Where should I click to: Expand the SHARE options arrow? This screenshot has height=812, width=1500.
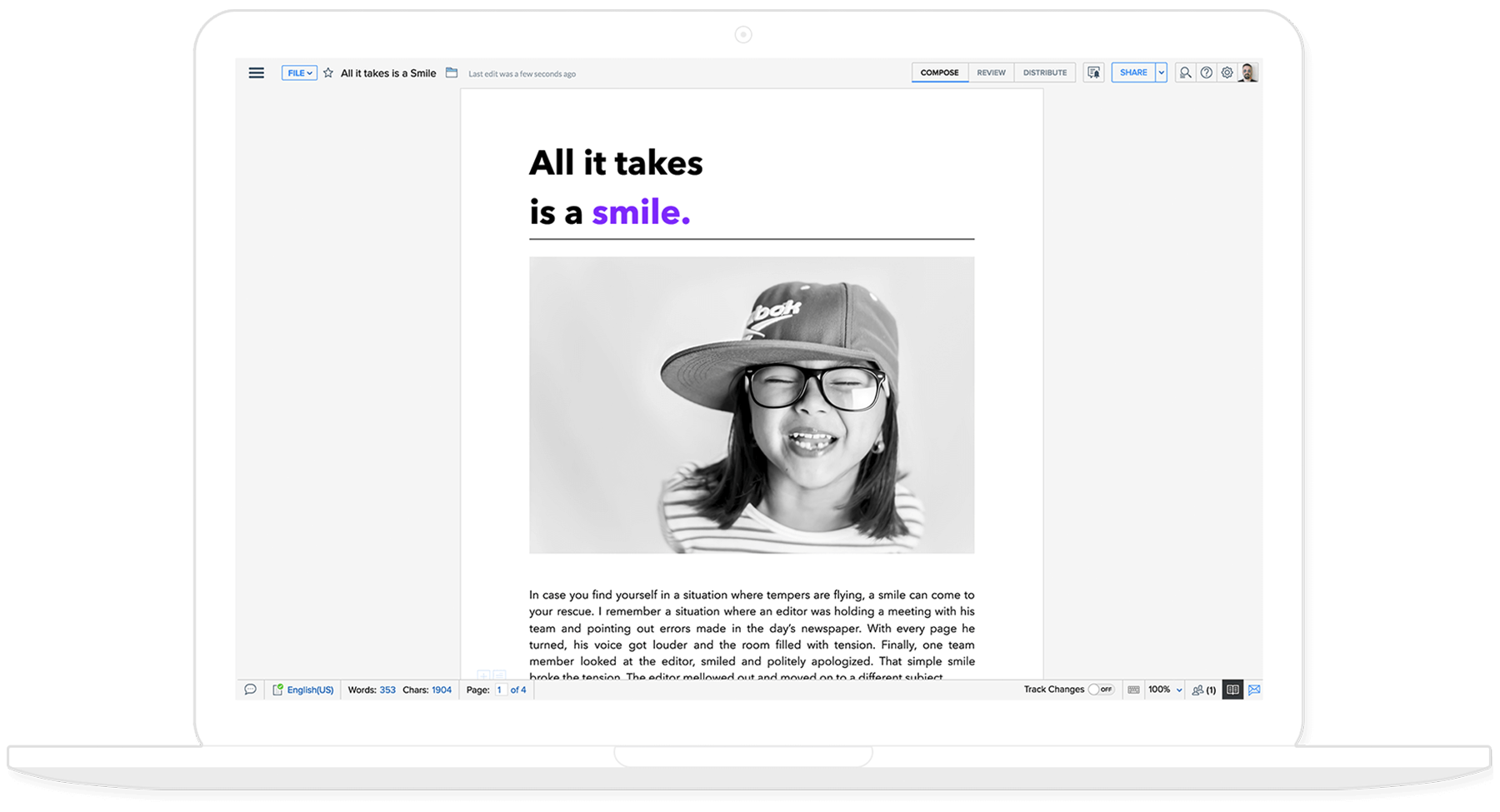pos(1161,73)
